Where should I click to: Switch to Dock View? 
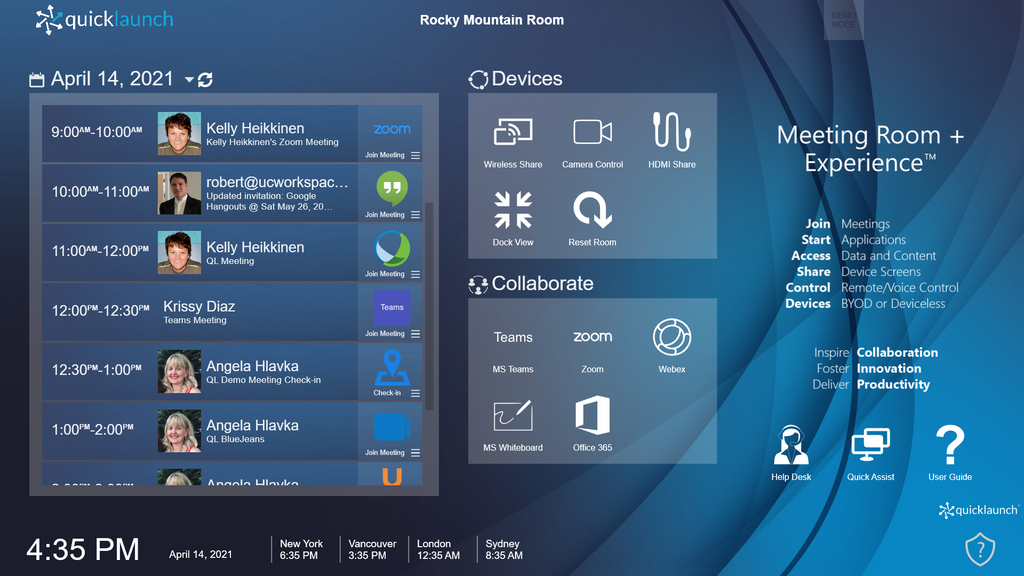[513, 219]
